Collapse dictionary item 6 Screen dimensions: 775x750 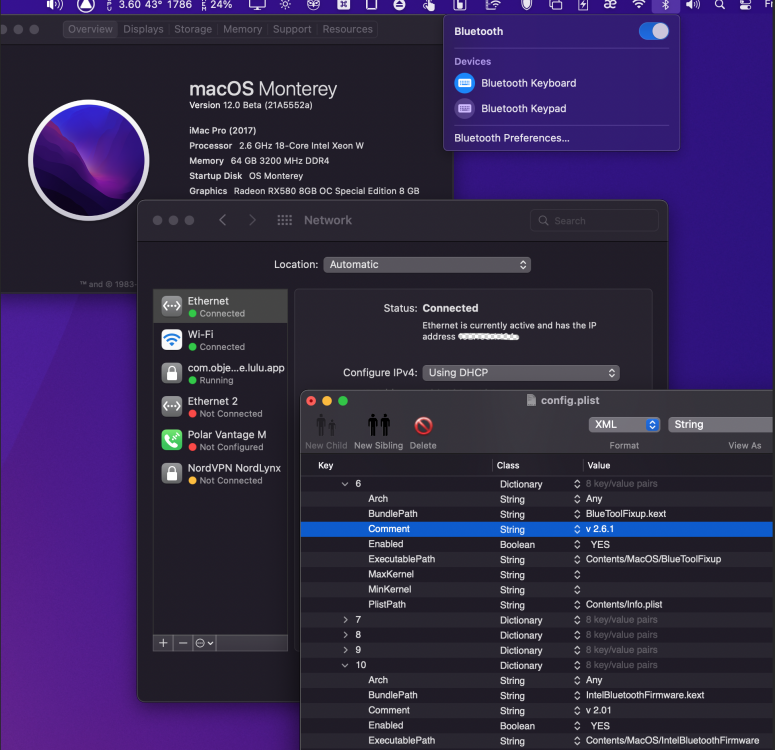pyautogui.click(x=345, y=484)
